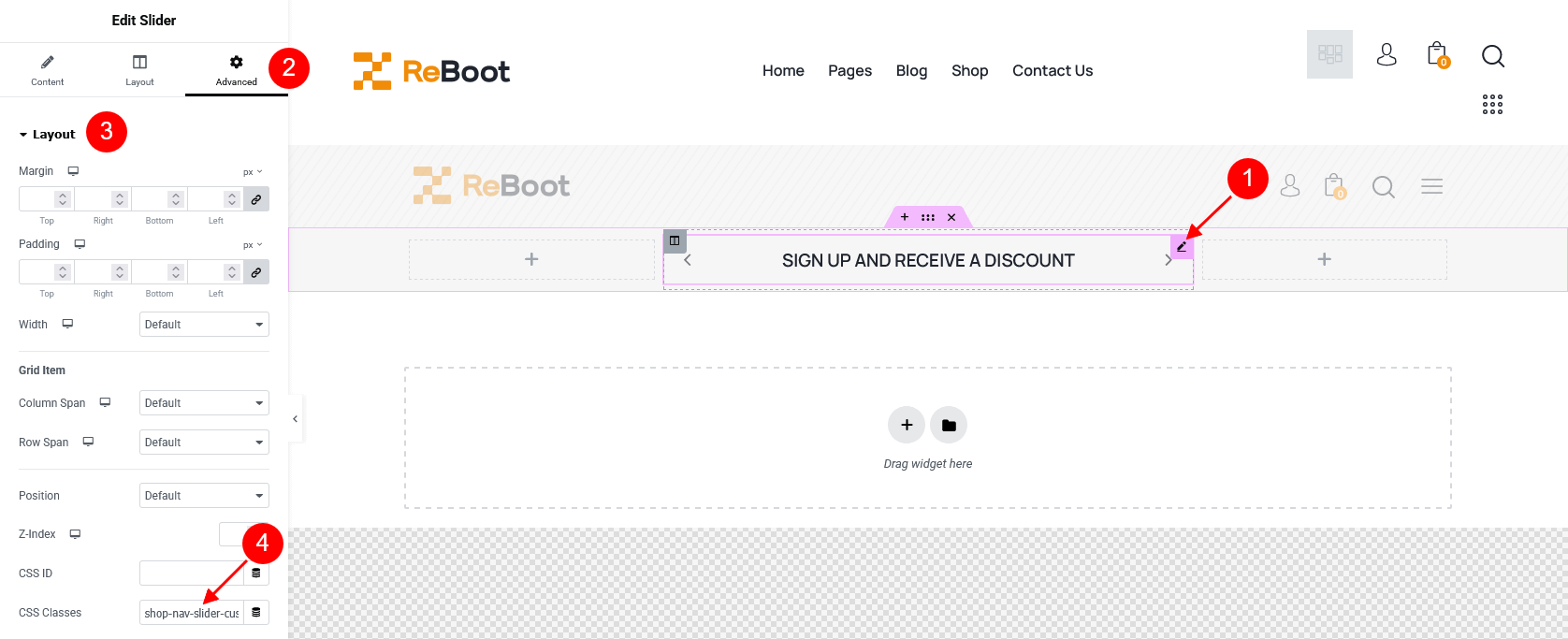Click Padding responsive device icon
The width and height of the screenshot is (1568, 639).
tap(80, 244)
